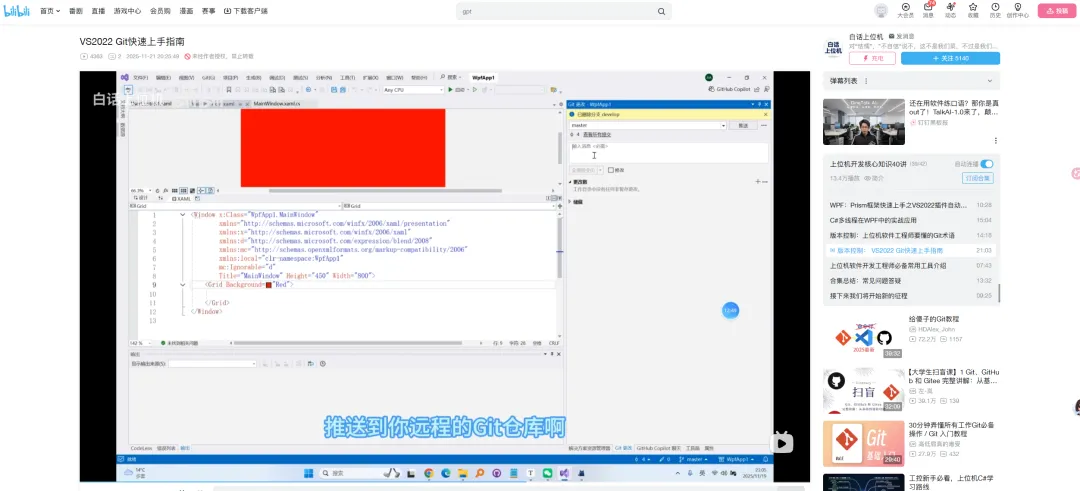Open the 30分钟弄懂所有工作Git必备操作 video thumbnail

864,443
